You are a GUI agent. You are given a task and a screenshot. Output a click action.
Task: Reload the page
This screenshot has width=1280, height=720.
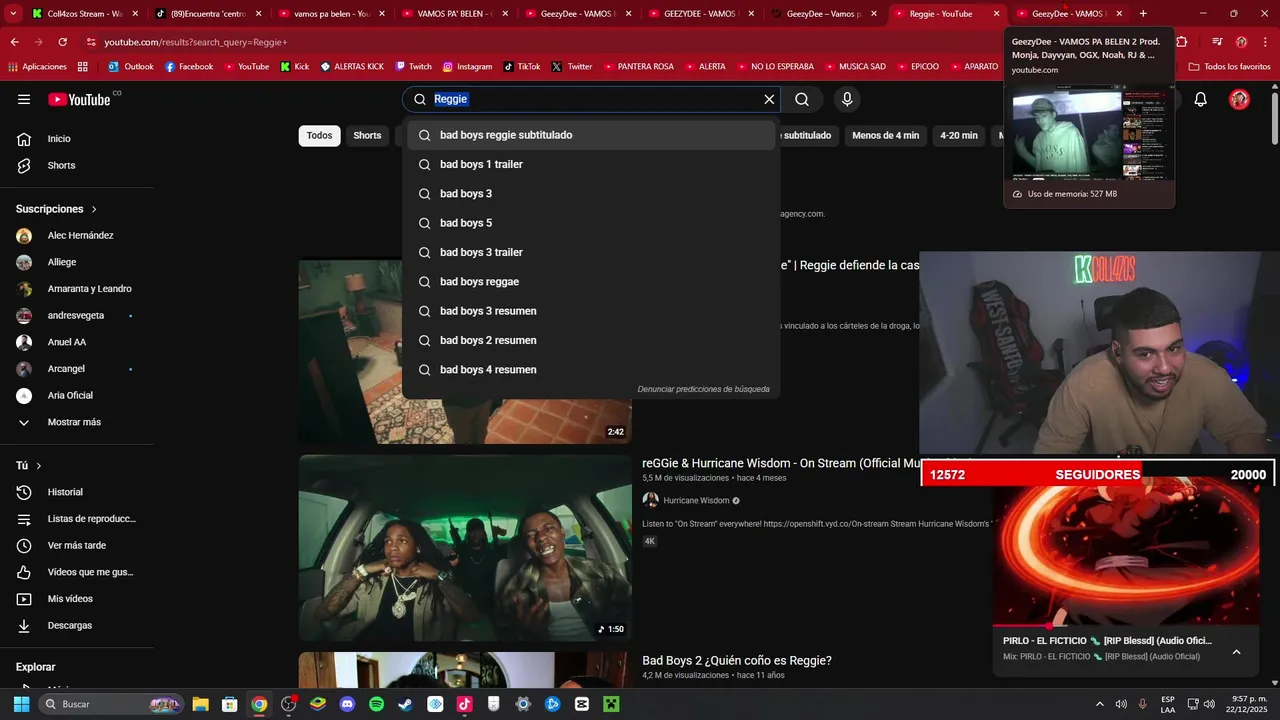(x=62, y=42)
